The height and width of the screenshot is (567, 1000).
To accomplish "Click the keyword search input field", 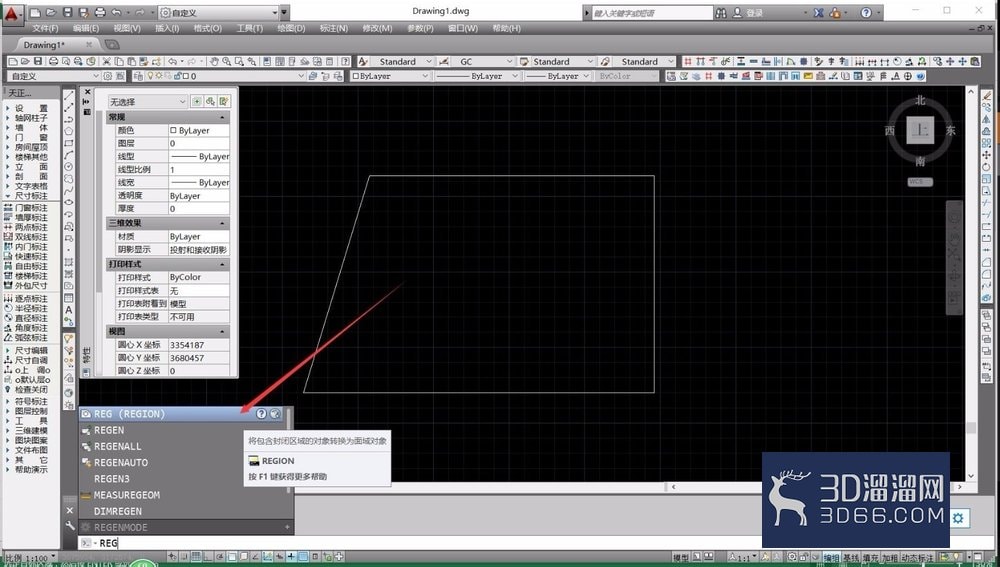I will (x=652, y=12).
